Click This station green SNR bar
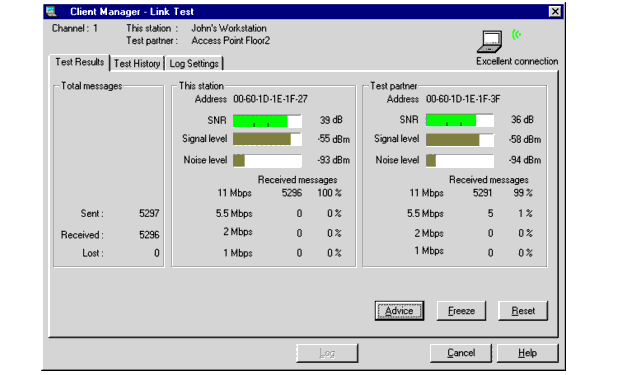Screen dimensions: 618x375 point(267,121)
